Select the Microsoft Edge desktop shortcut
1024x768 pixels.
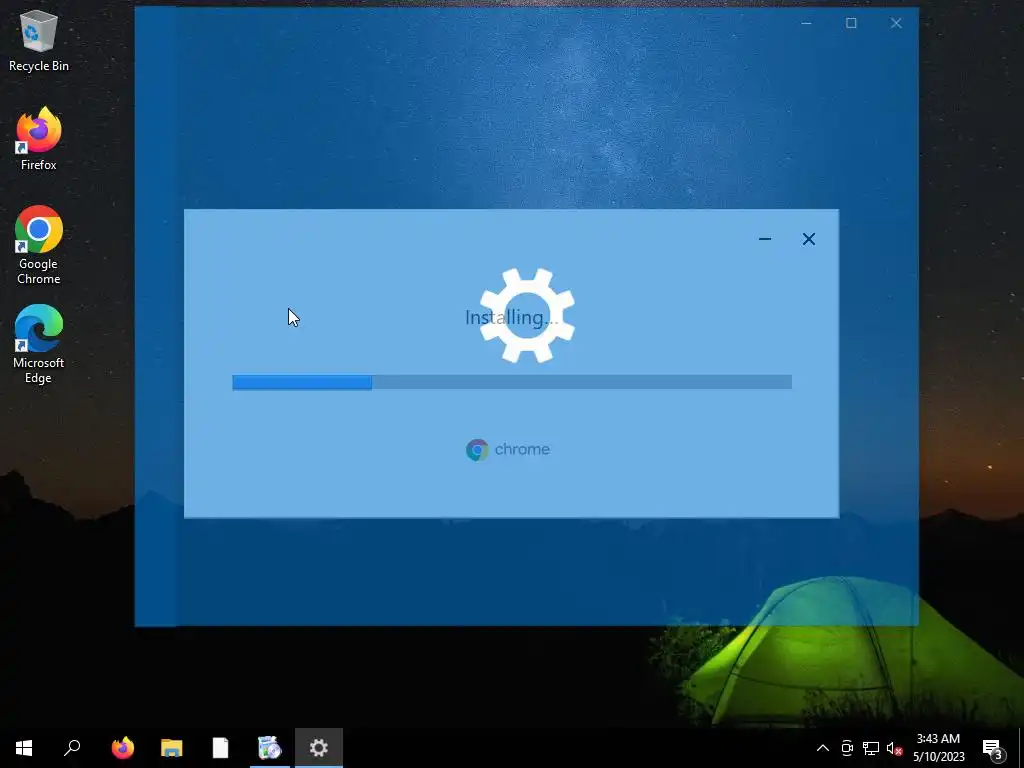pos(39,344)
